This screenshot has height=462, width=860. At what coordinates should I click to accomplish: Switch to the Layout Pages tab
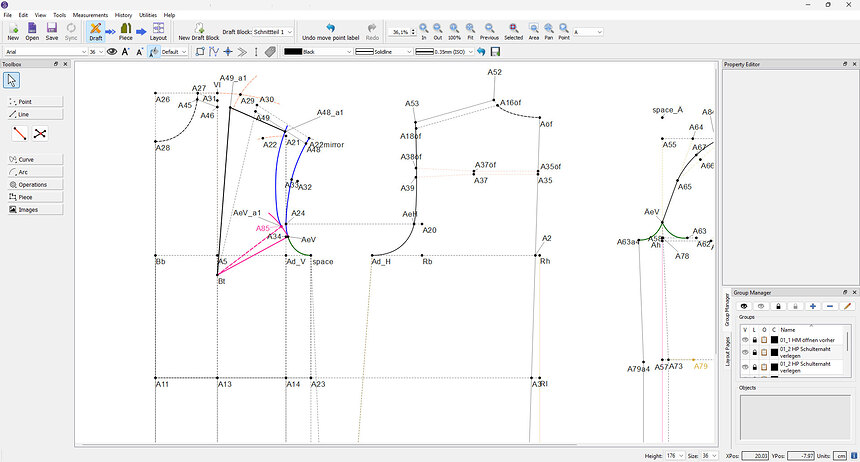click(x=727, y=351)
